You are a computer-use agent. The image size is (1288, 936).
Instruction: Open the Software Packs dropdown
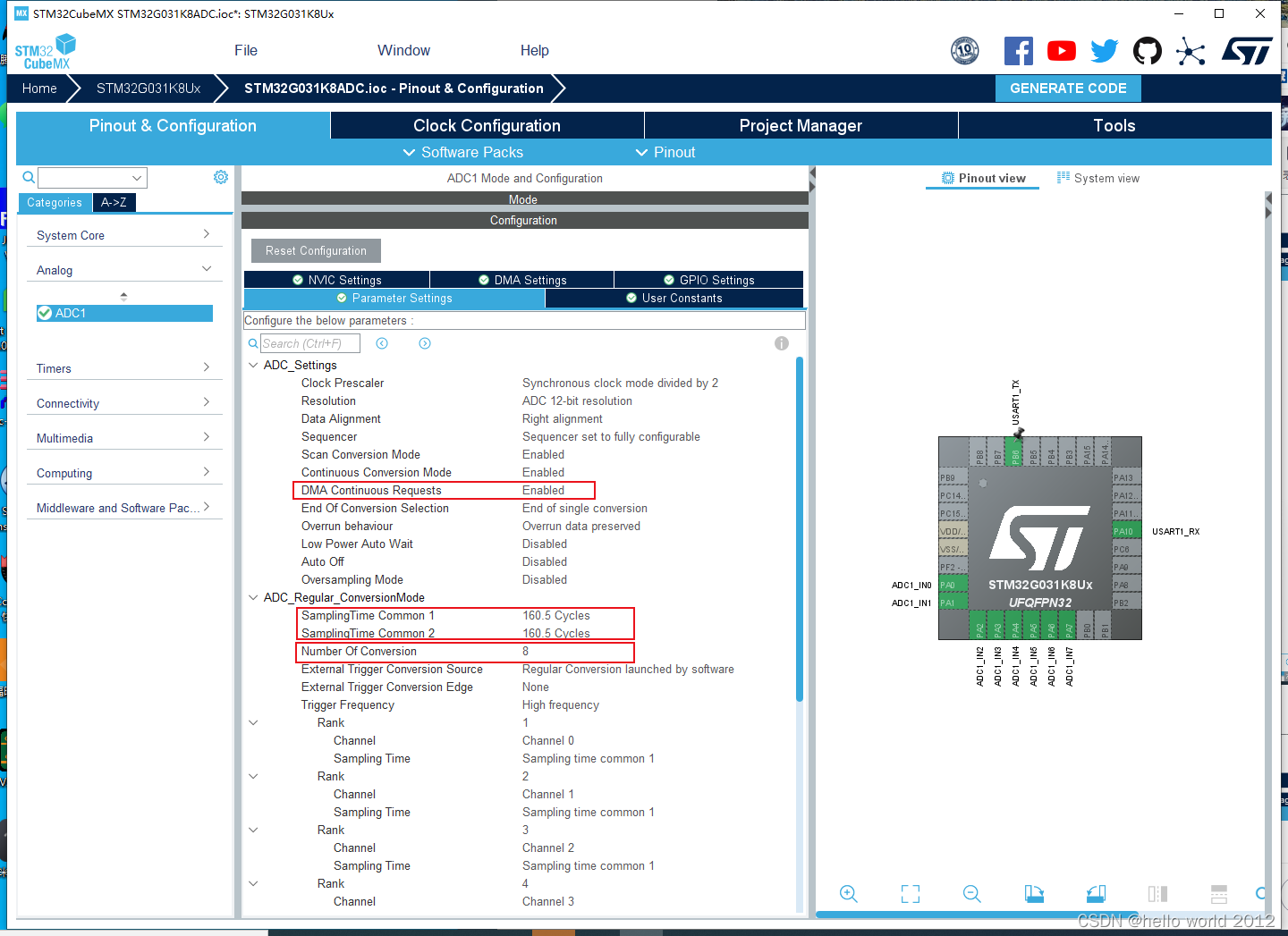462,152
